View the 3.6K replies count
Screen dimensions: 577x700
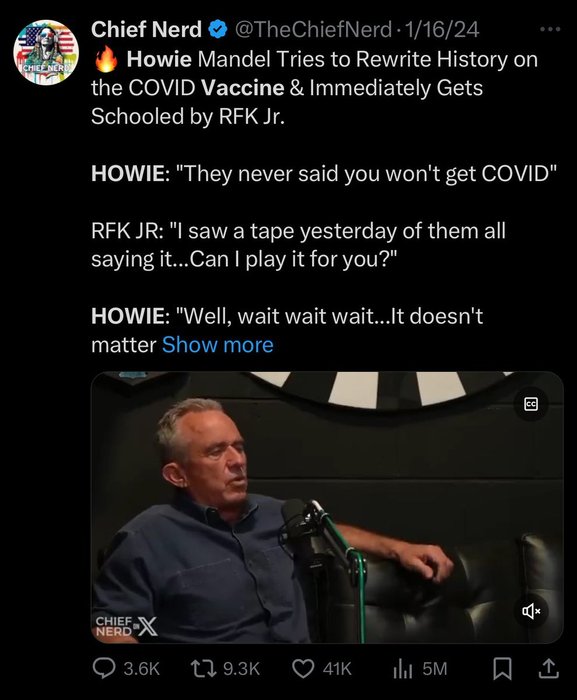(x=141, y=669)
